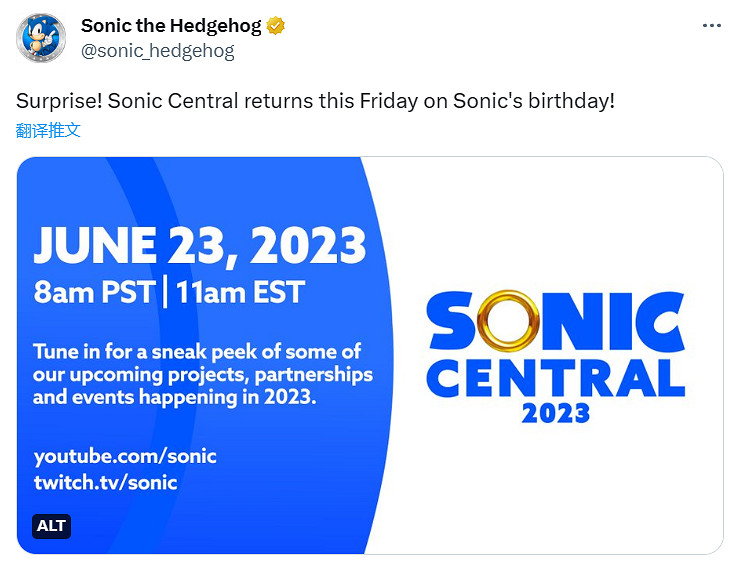Click the gold verified badge

click(x=276, y=27)
